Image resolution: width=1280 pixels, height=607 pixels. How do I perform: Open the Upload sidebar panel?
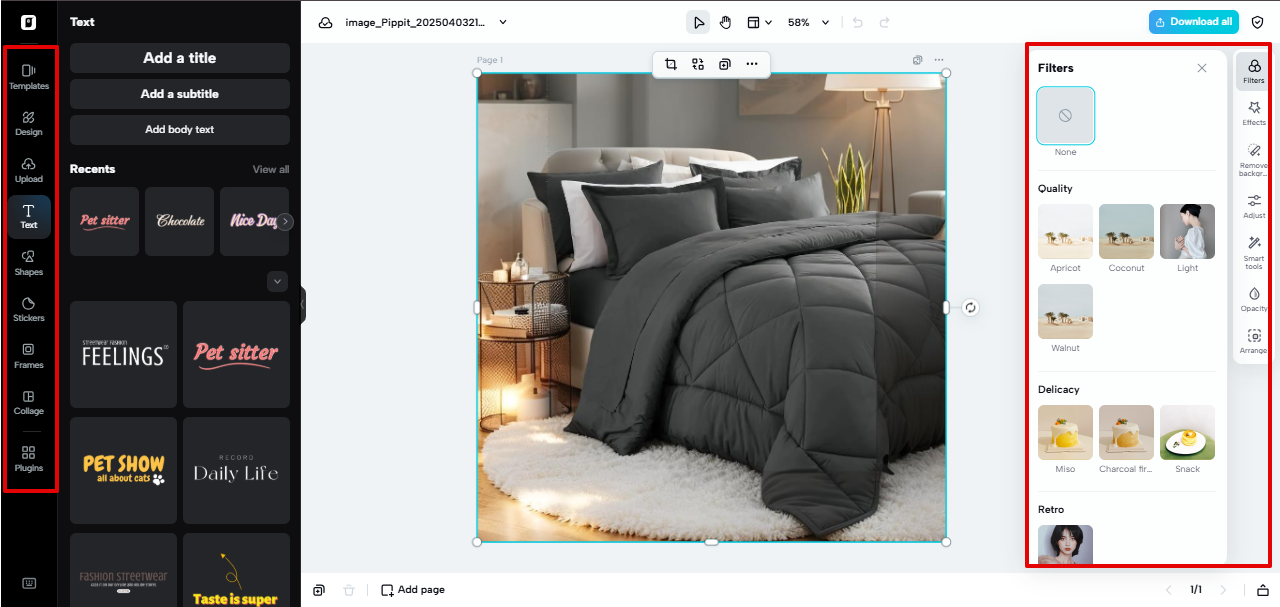click(29, 170)
